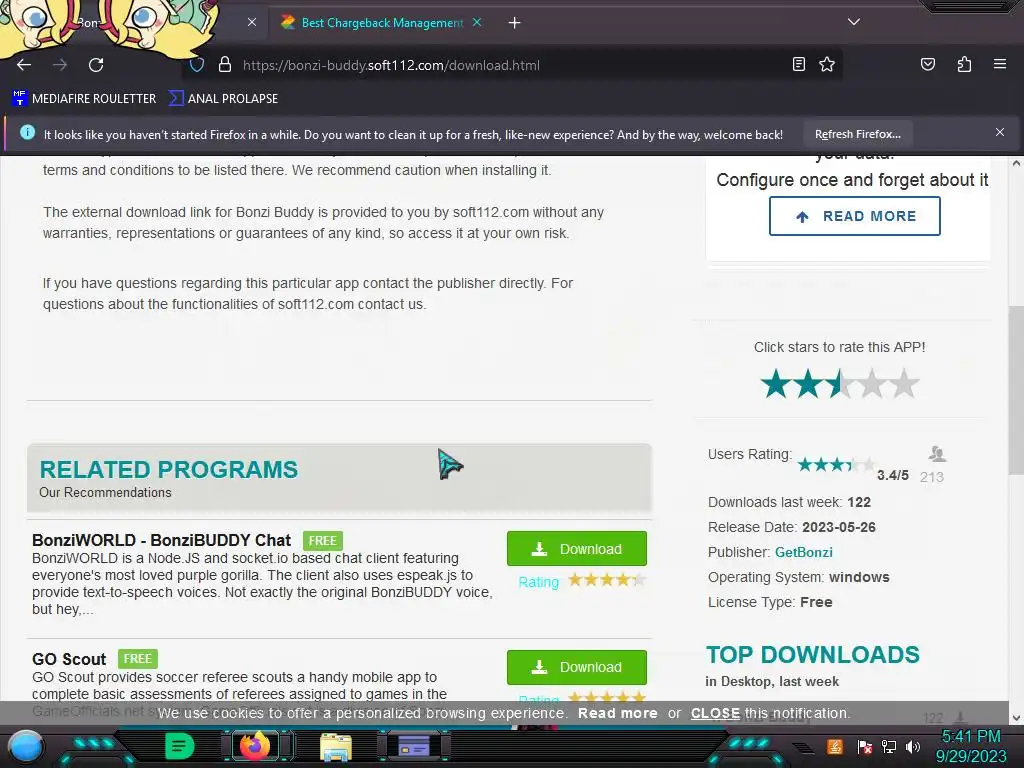The height and width of the screenshot is (768, 1024).
Task: Click the volume speaker tray icon
Action: tap(912, 747)
